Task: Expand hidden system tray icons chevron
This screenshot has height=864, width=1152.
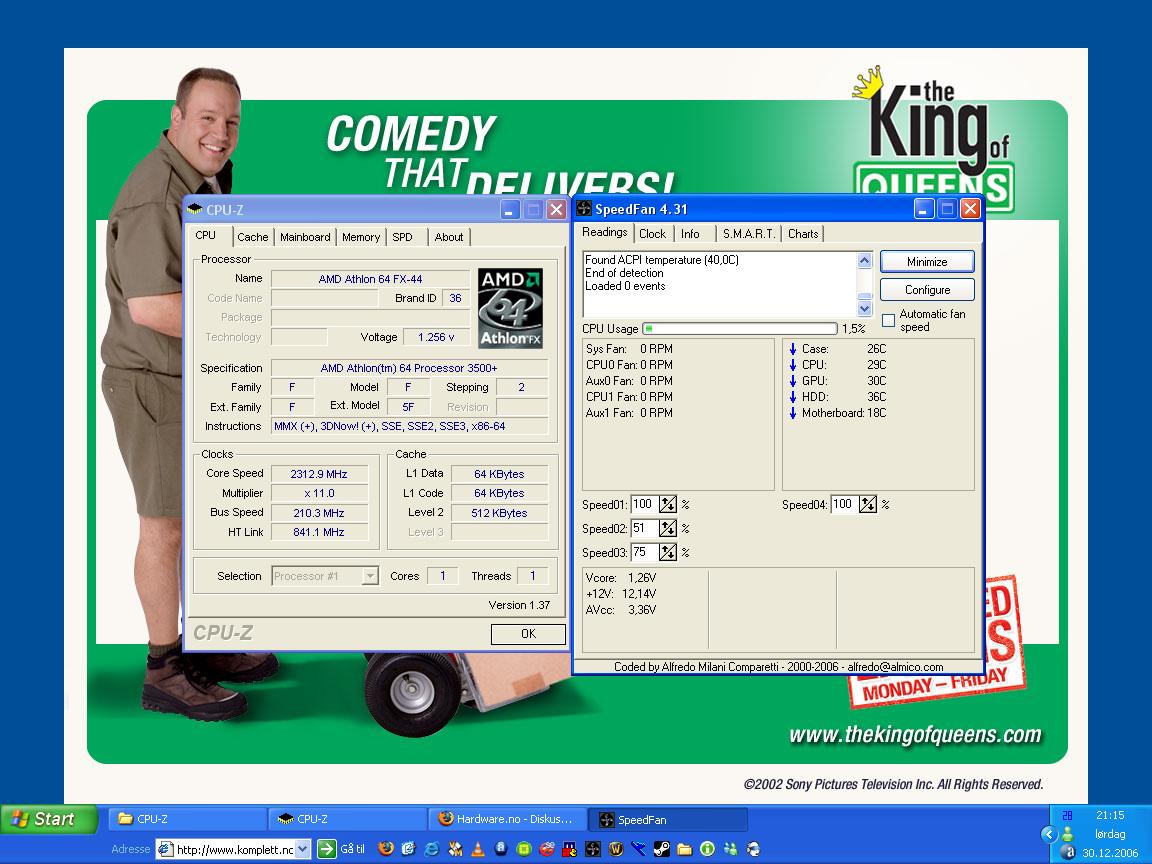Action: click(1049, 835)
